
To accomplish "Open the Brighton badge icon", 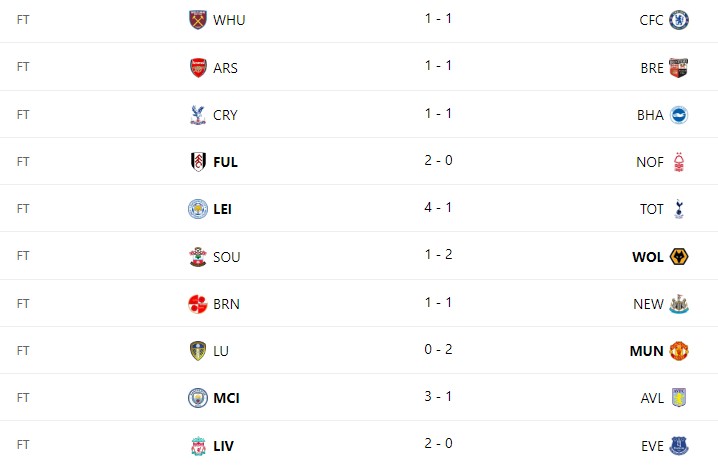I will (x=679, y=115).
